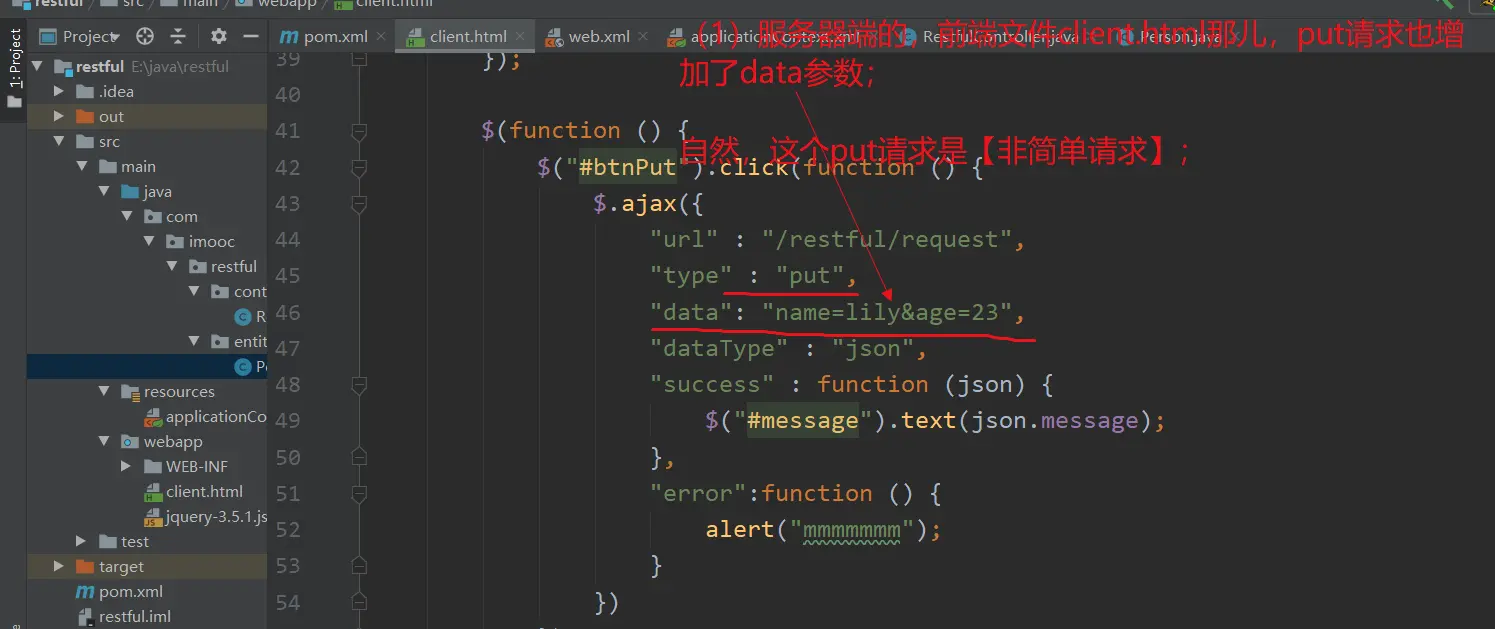Collapse the resources folder
Viewport: 1495px width, 629px height.
104,391
